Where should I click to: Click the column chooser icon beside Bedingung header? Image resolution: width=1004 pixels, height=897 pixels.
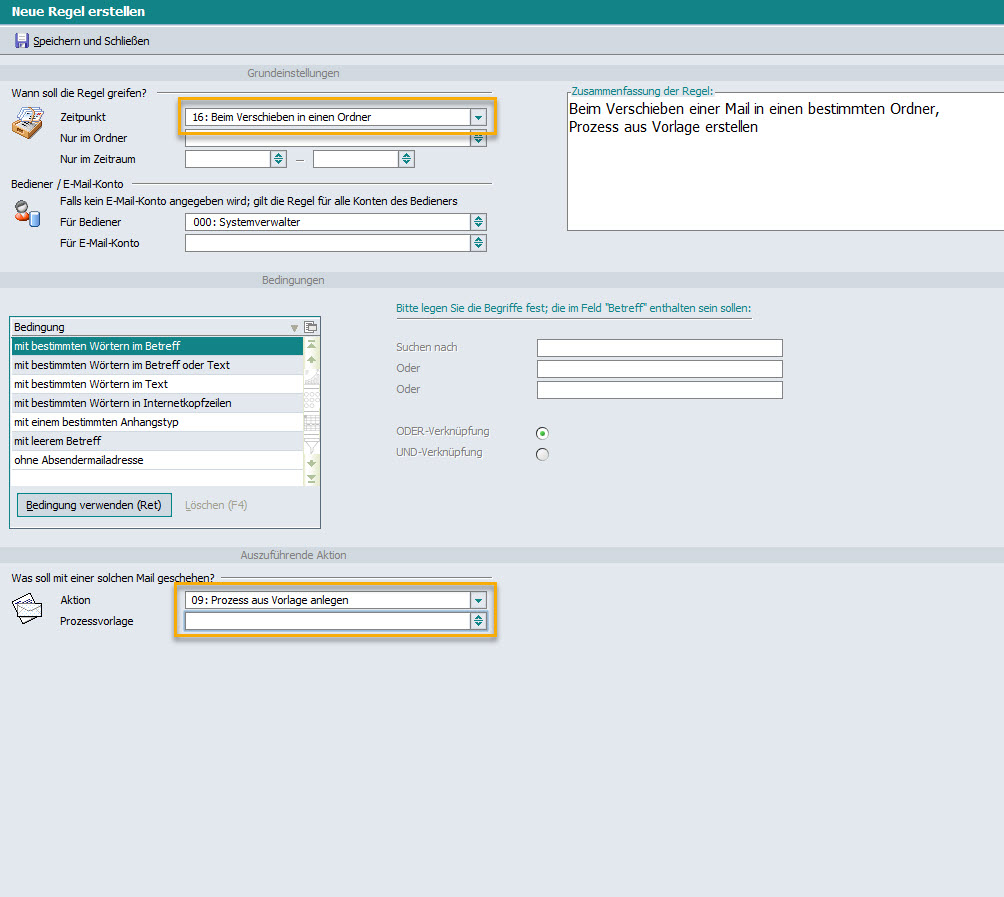click(310, 327)
